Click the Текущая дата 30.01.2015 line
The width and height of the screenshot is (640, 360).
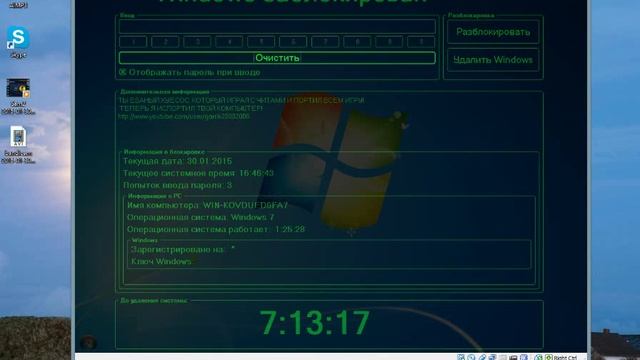[x=177, y=161]
